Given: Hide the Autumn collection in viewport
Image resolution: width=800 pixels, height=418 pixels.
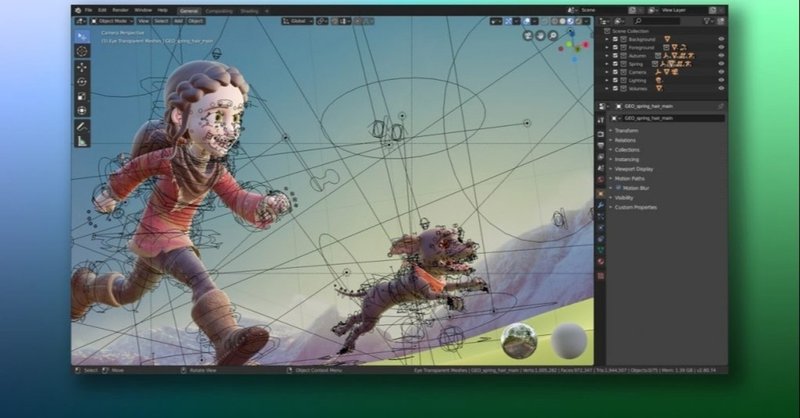Looking at the screenshot, I should click(x=721, y=55).
